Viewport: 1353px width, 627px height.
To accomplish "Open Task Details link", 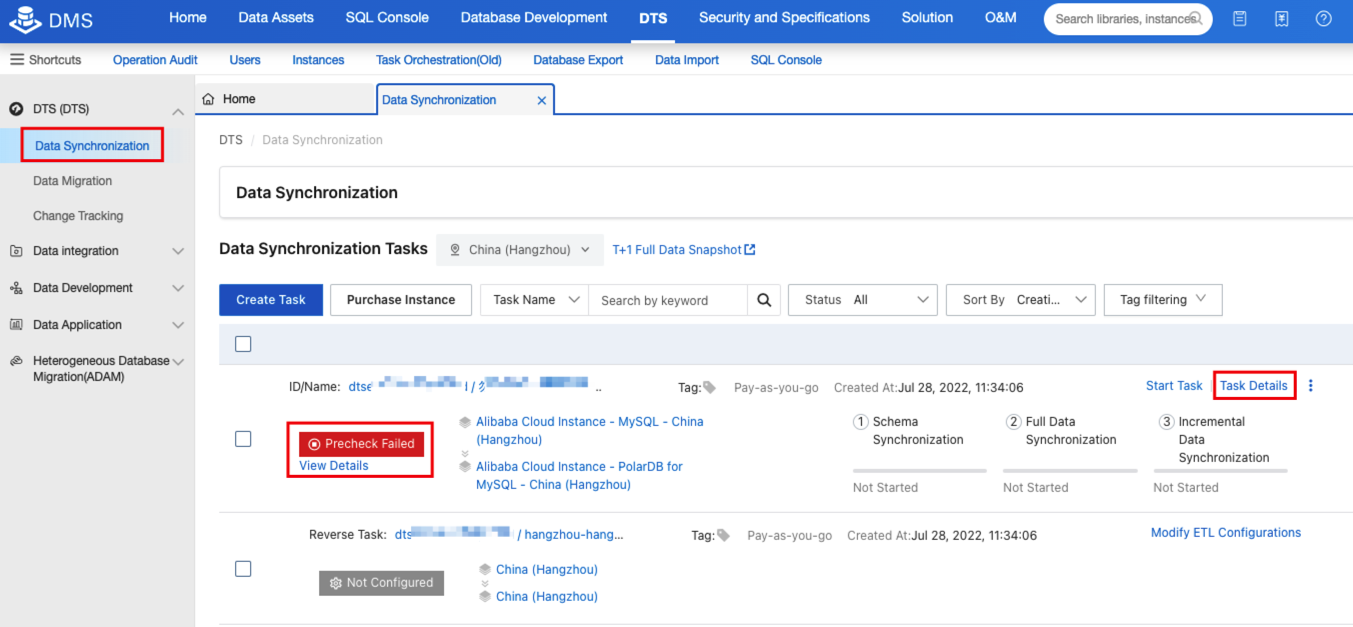I will (1254, 386).
